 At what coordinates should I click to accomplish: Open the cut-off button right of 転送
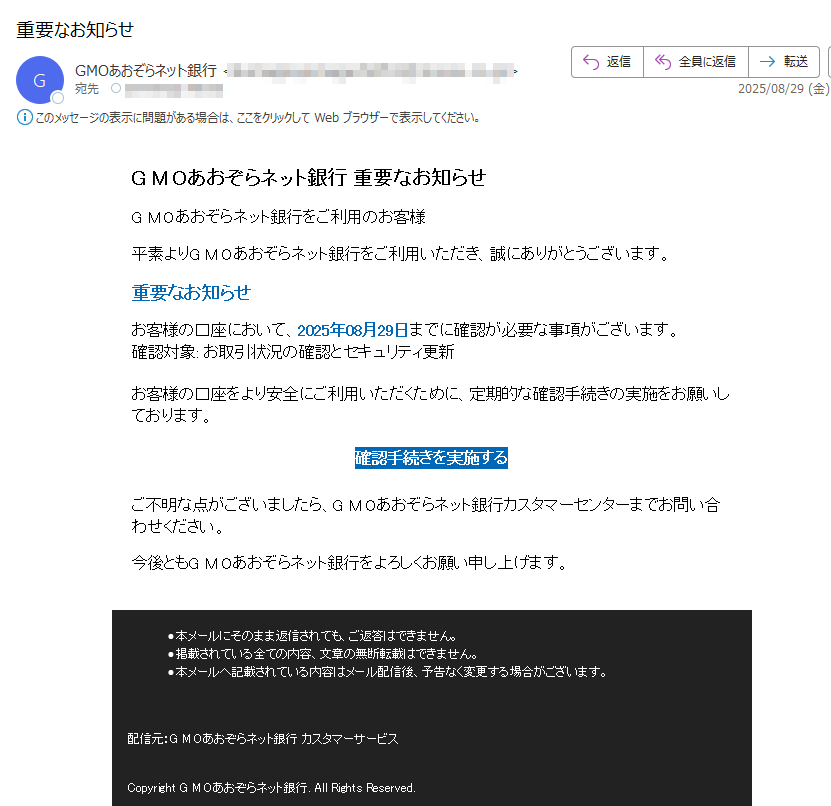[x=829, y=62]
